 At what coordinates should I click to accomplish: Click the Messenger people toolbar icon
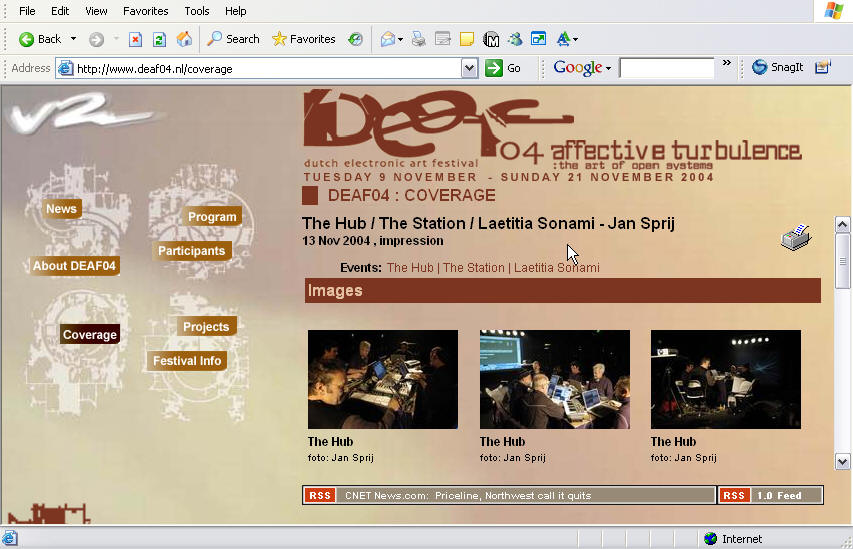point(515,39)
